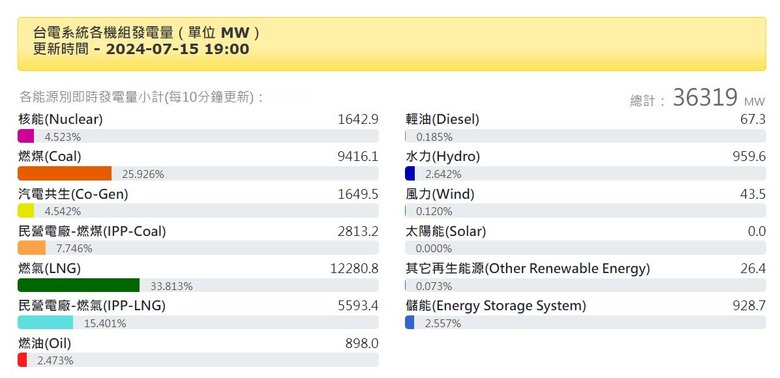Click the Co-Gen value 1649.5
Viewport: 780px width, 378px height.
point(358,194)
